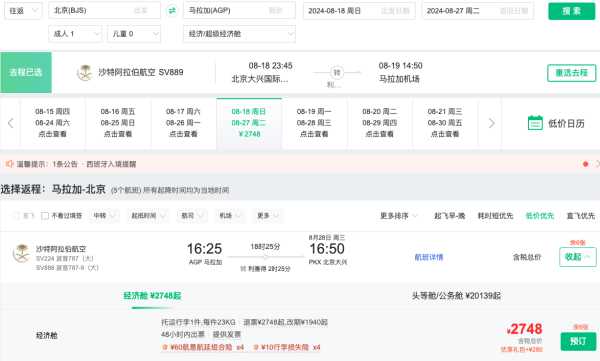The image size is (600, 361).
Task: Expand the 航司 airline filter
Action: (x=192, y=216)
